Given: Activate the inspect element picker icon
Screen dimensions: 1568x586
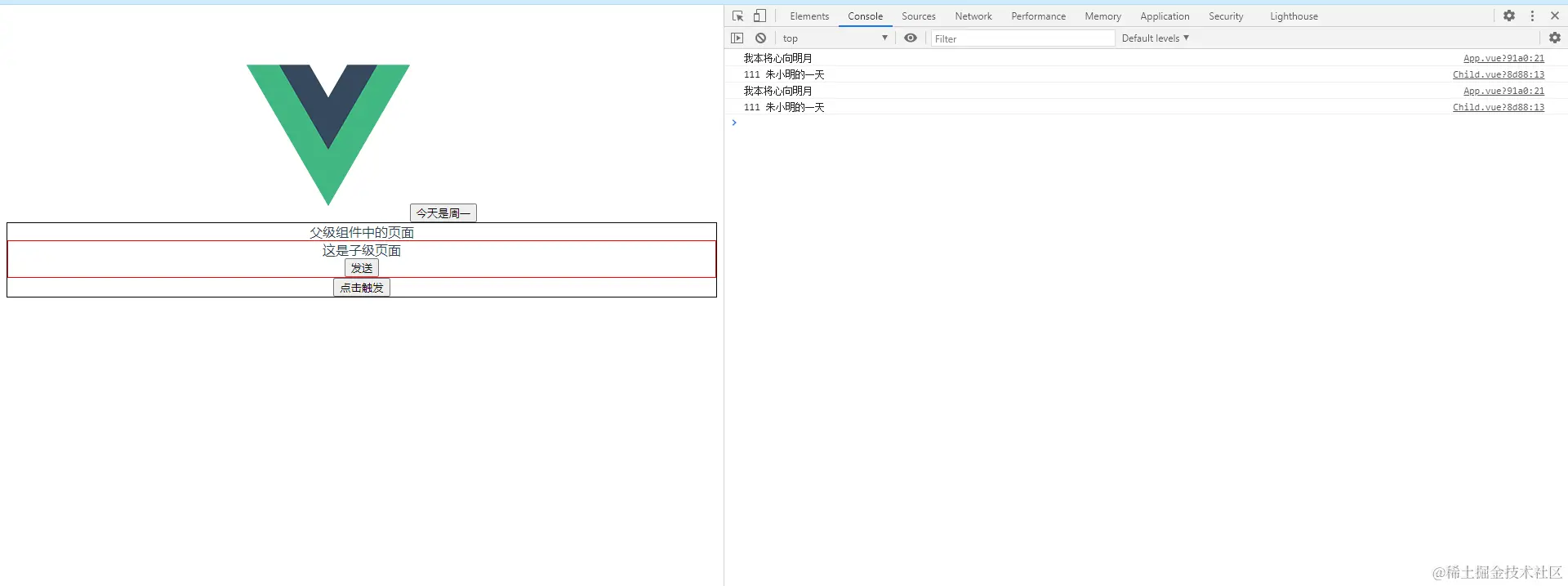Looking at the screenshot, I should click(x=737, y=16).
